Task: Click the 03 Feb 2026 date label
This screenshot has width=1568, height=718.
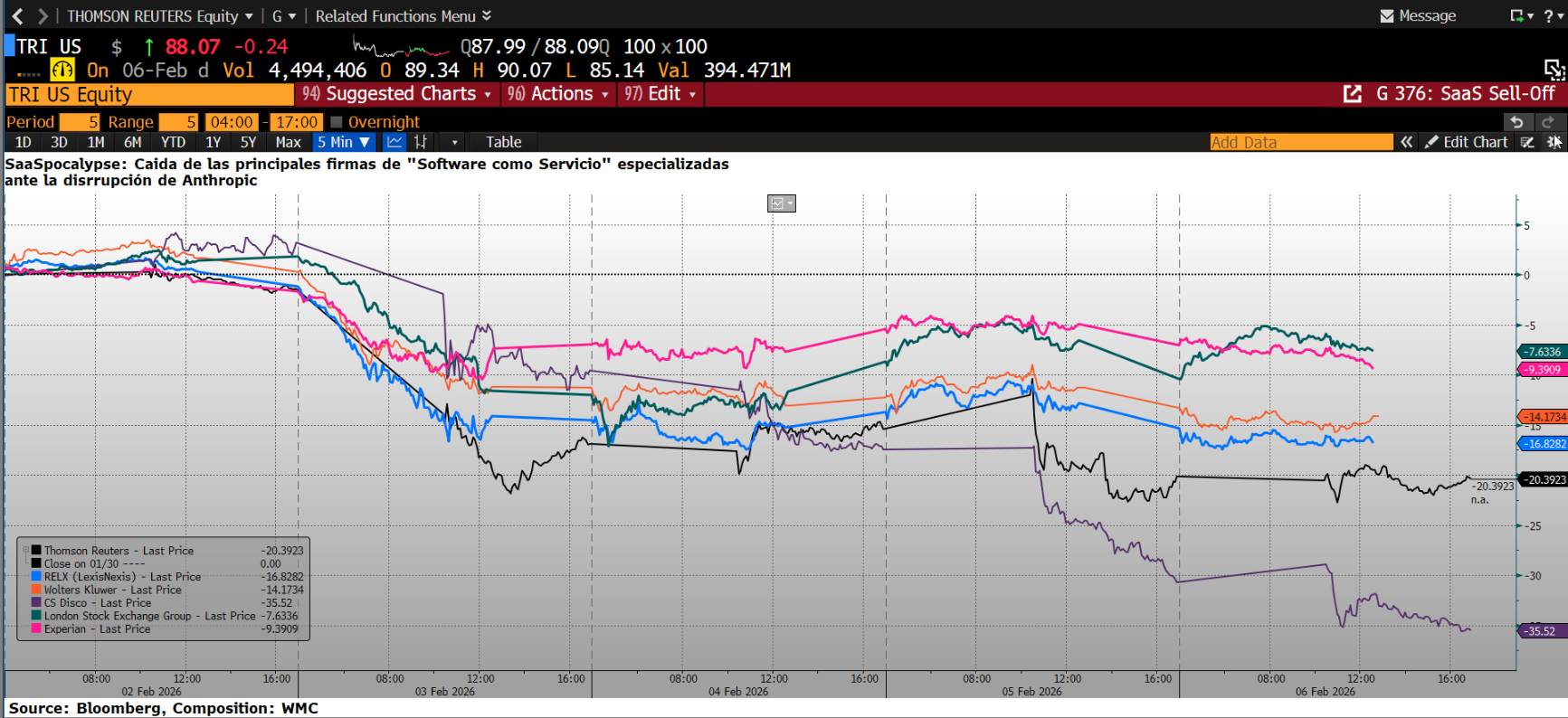Action: [444, 692]
